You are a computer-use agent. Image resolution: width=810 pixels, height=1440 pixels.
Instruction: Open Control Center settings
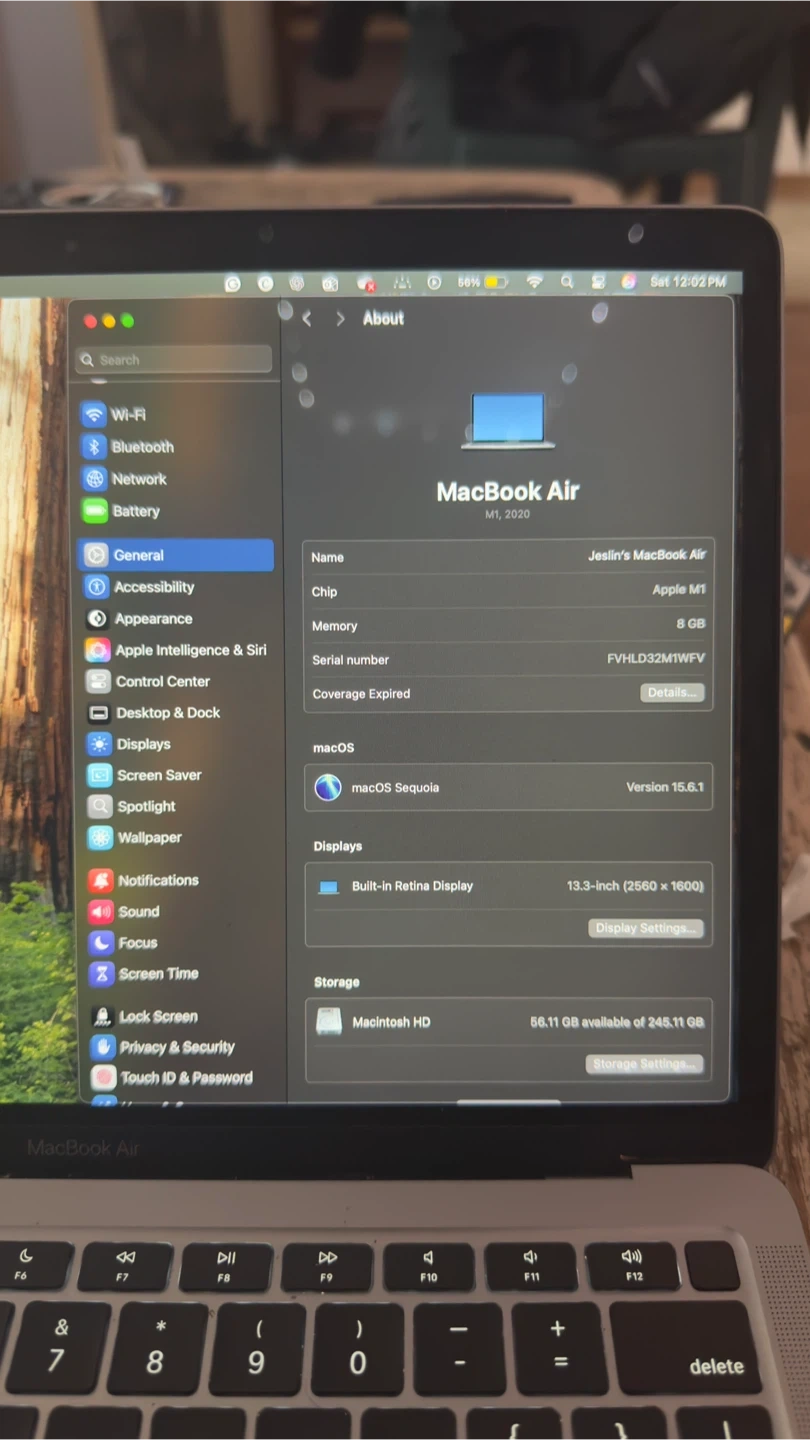point(162,681)
